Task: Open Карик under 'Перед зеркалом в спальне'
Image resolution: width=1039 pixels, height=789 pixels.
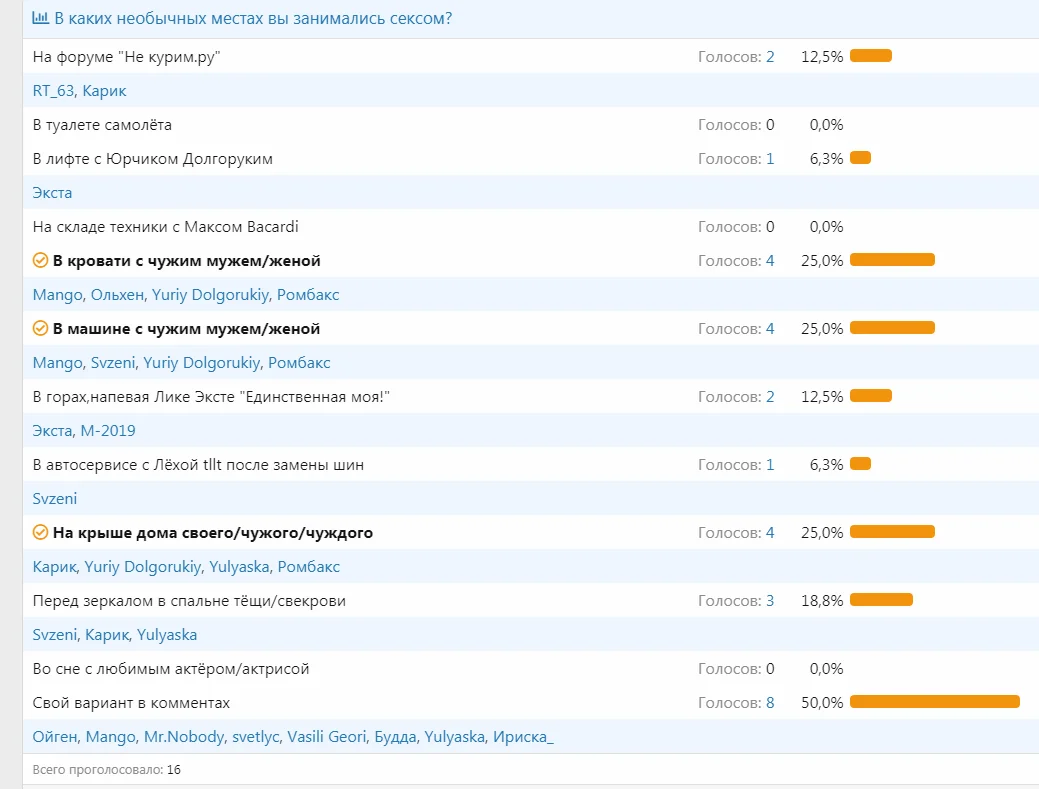Action: coord(107,635)
